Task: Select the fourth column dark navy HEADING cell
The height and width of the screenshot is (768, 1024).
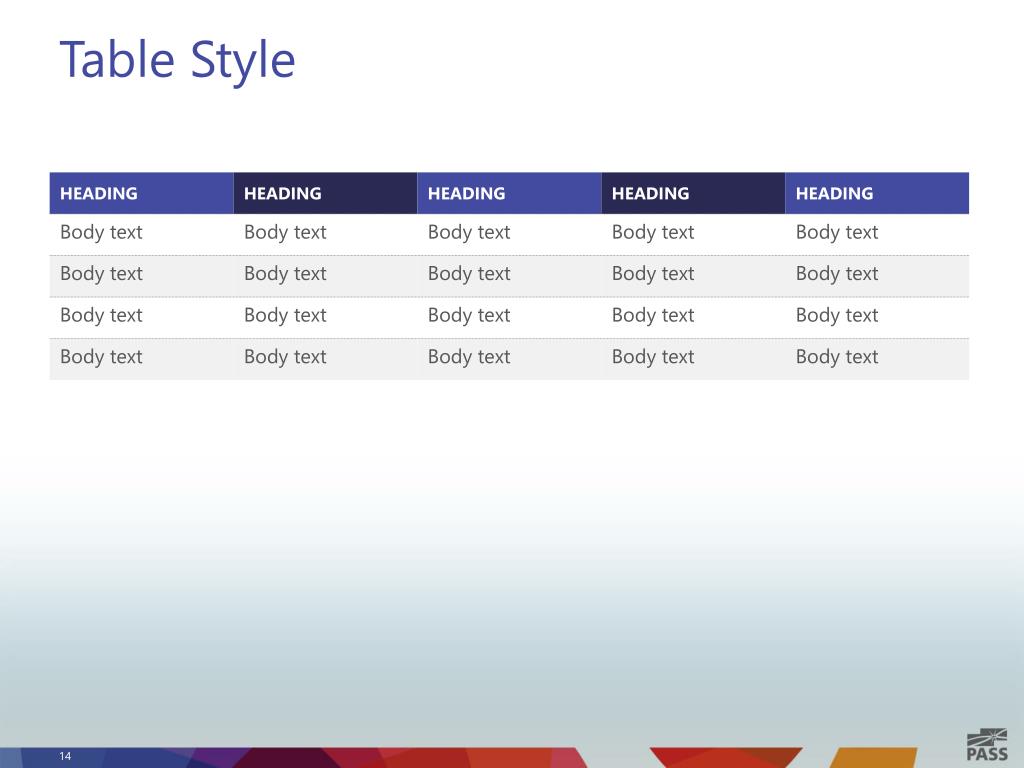Action: pos(693,193)
